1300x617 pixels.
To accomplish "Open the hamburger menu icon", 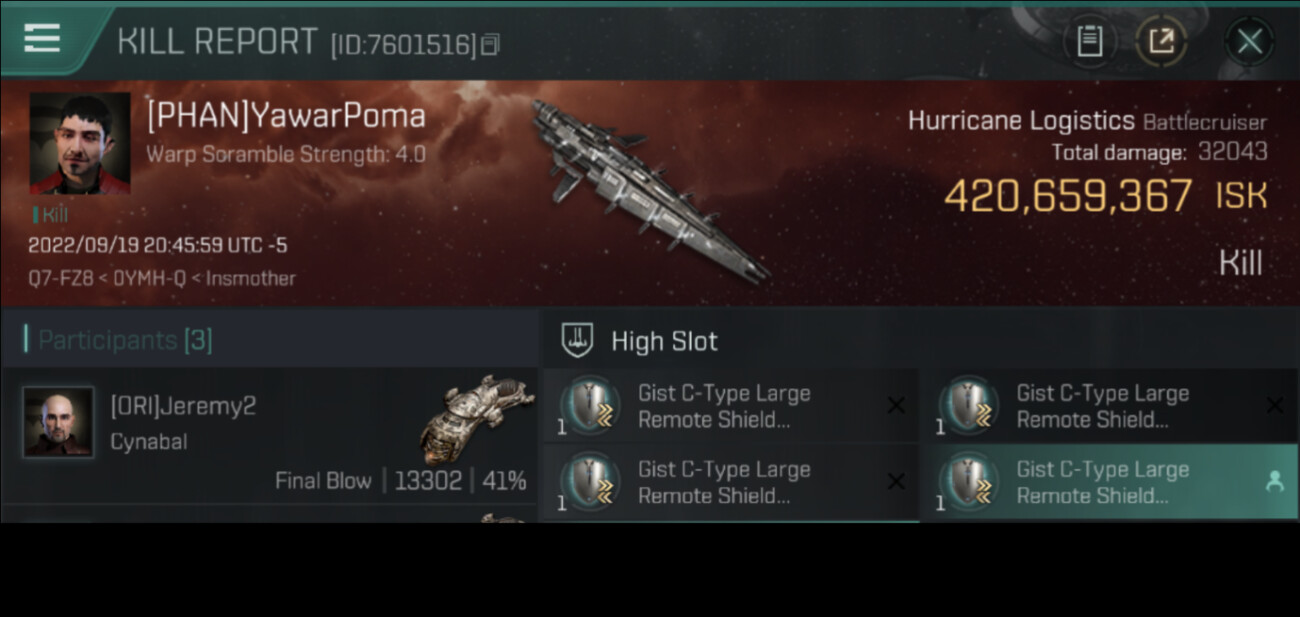I will click(42, 39).
